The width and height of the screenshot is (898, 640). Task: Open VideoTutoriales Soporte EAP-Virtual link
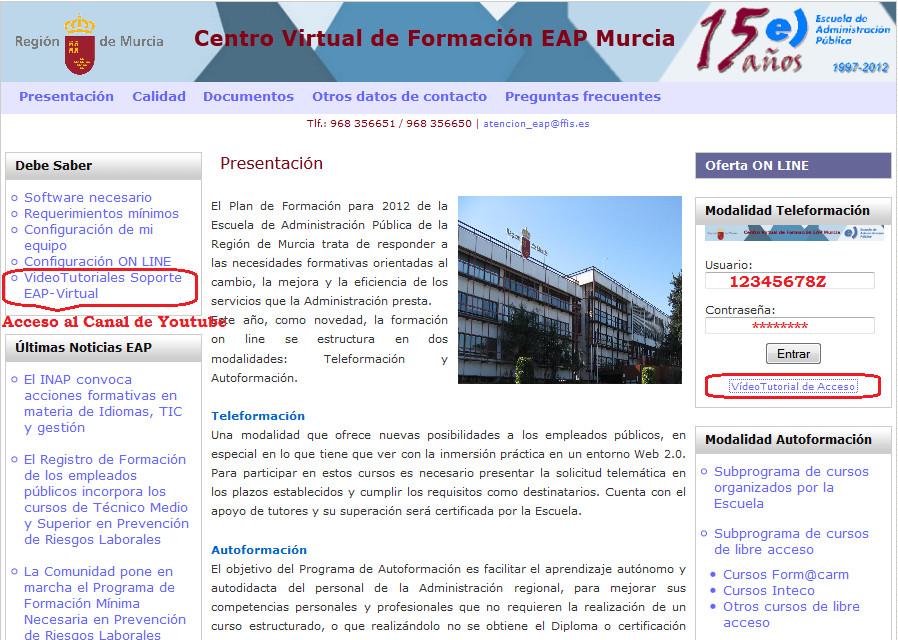[x=103, y=286]
